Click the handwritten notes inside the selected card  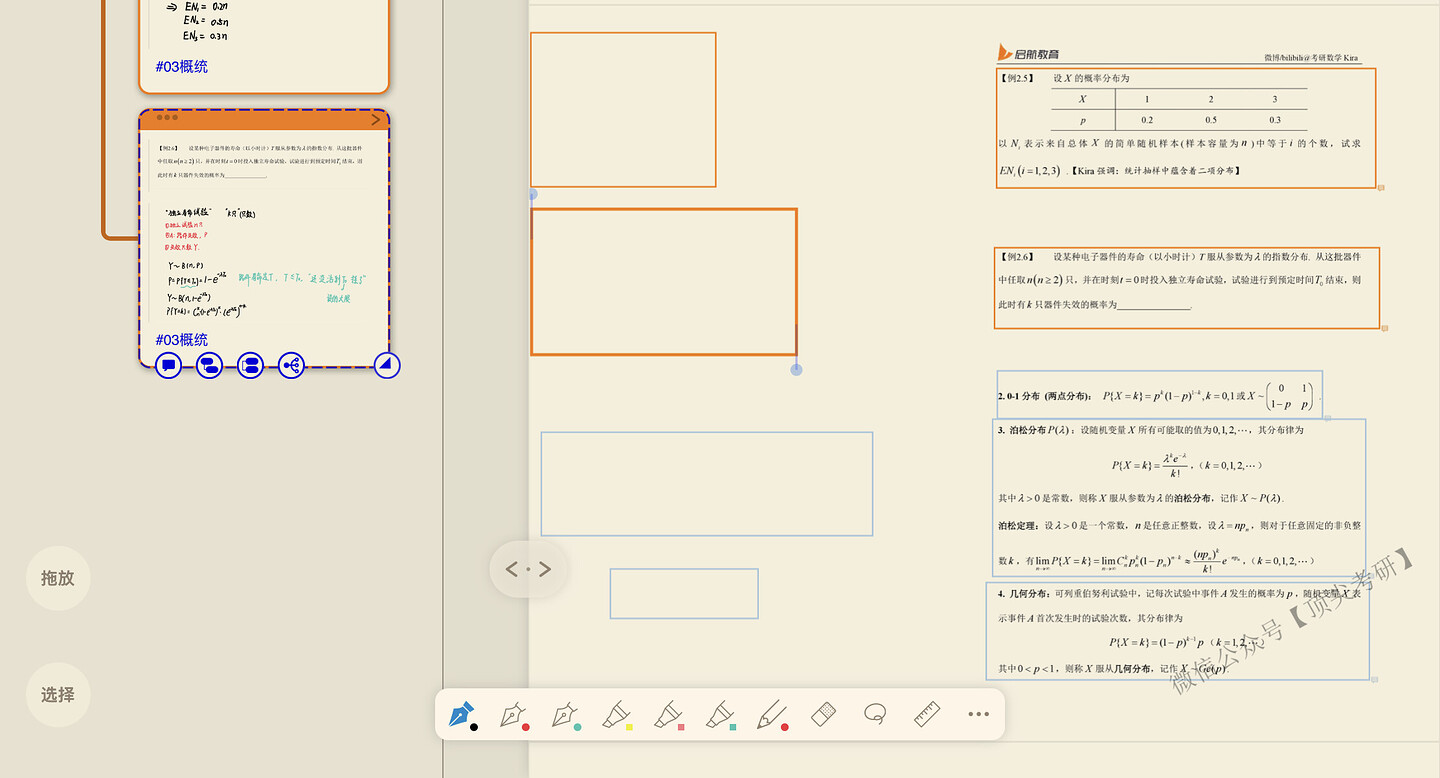click(x=262, y=261)
